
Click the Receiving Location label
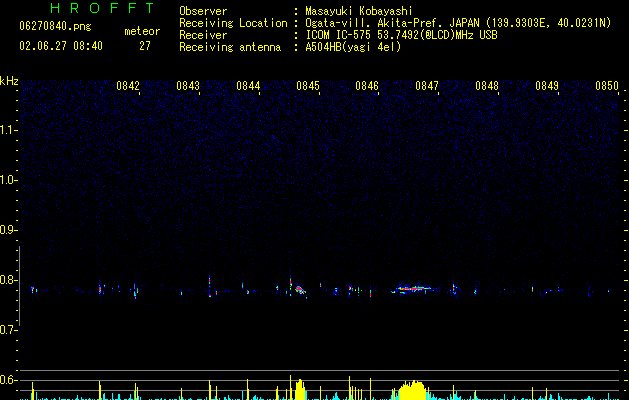[233, 23]
